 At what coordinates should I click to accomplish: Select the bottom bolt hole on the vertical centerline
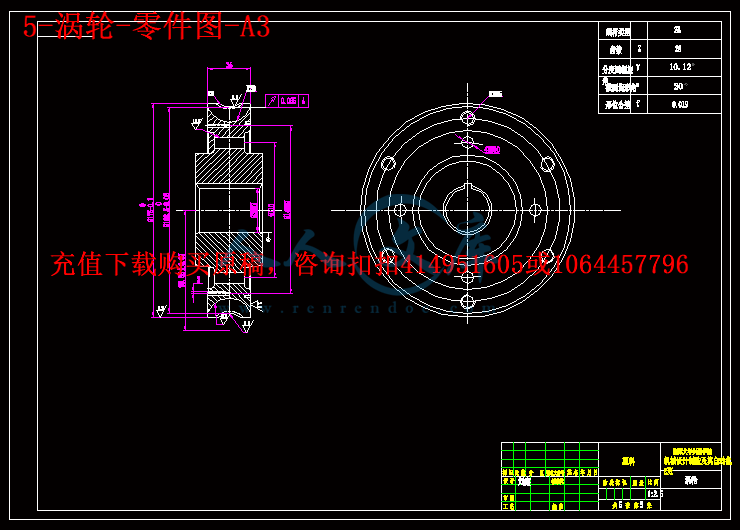467,301
